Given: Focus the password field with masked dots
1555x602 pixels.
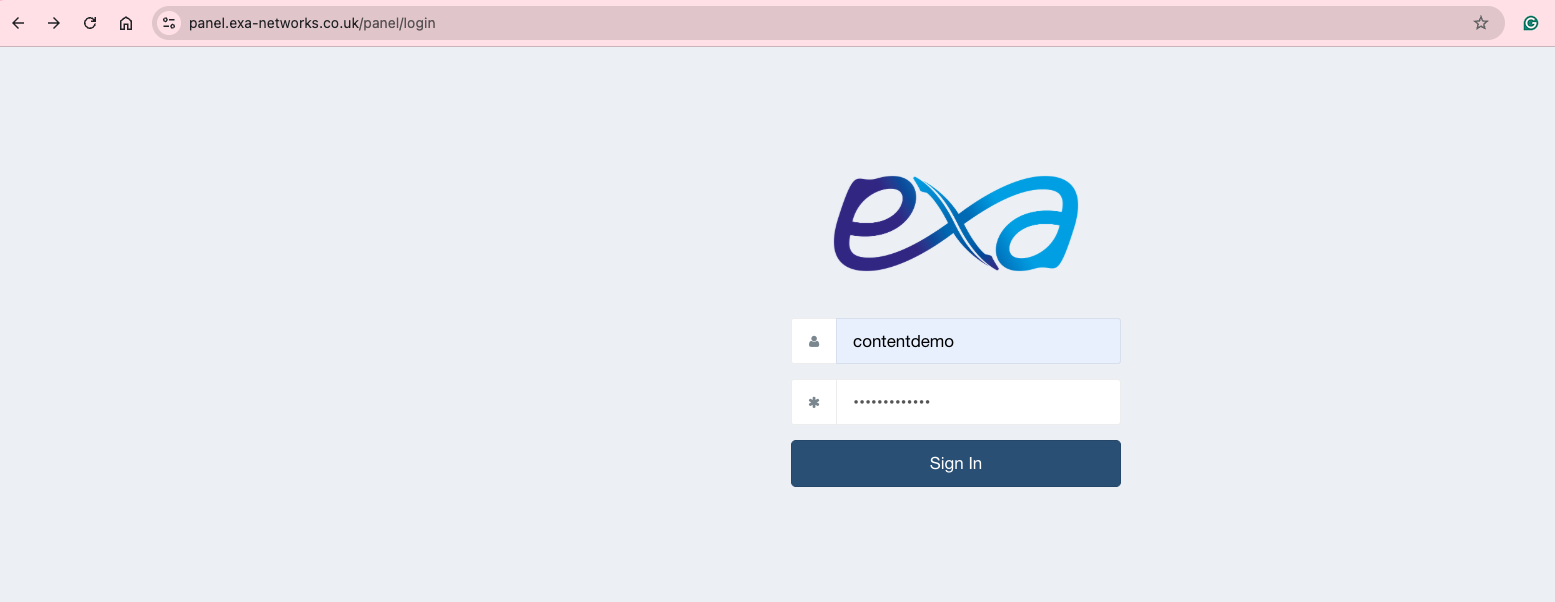Looking at the screenshot, I should coord(978,402).
